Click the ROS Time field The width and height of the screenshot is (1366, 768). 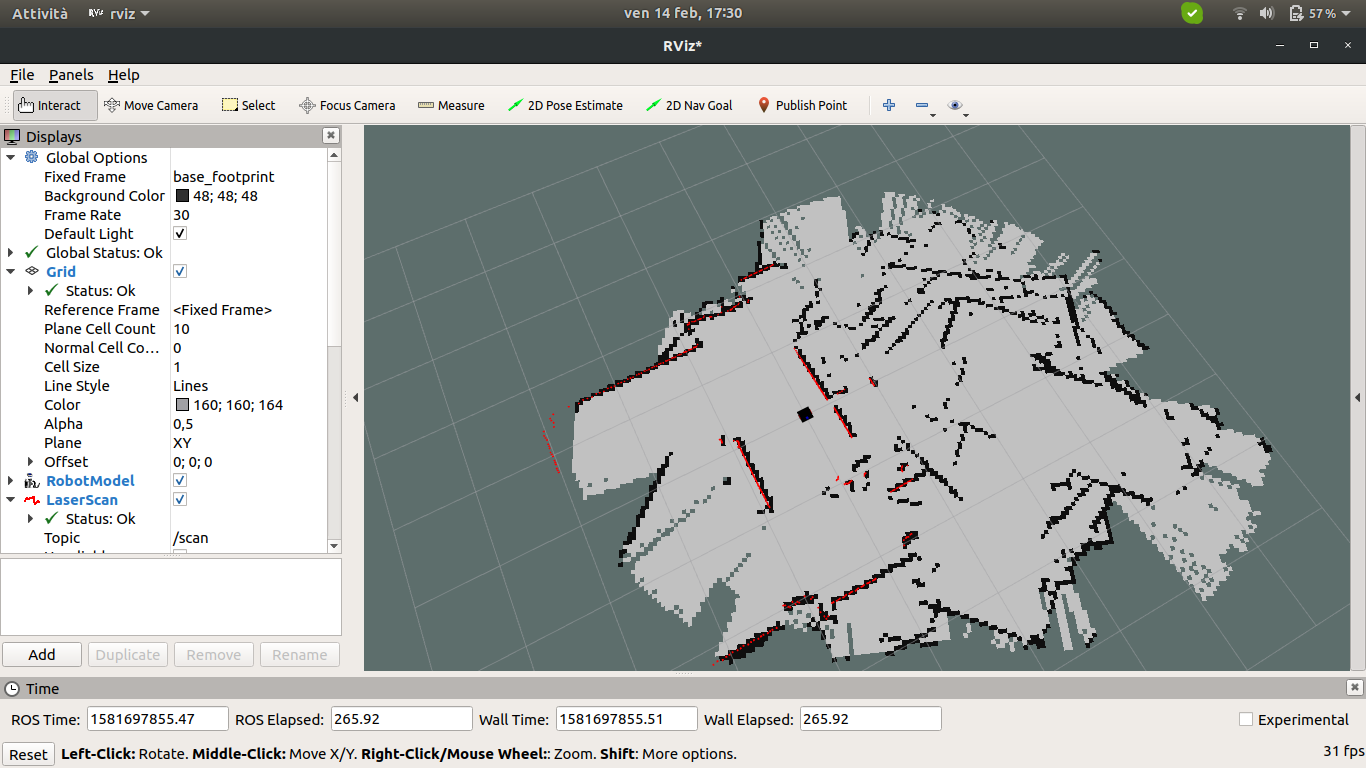point(156,719)
